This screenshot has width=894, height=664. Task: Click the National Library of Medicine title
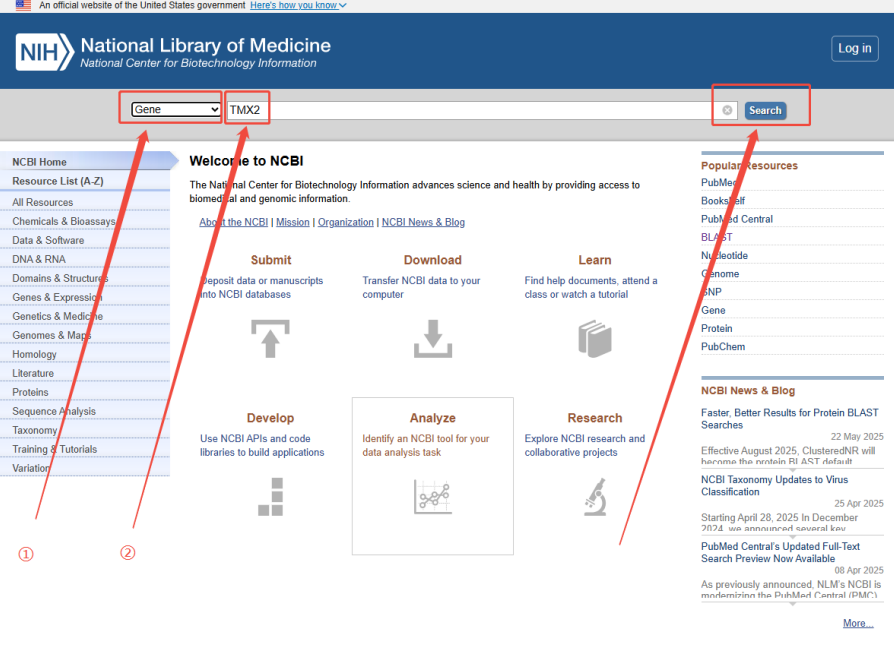[x=206, y=45]
